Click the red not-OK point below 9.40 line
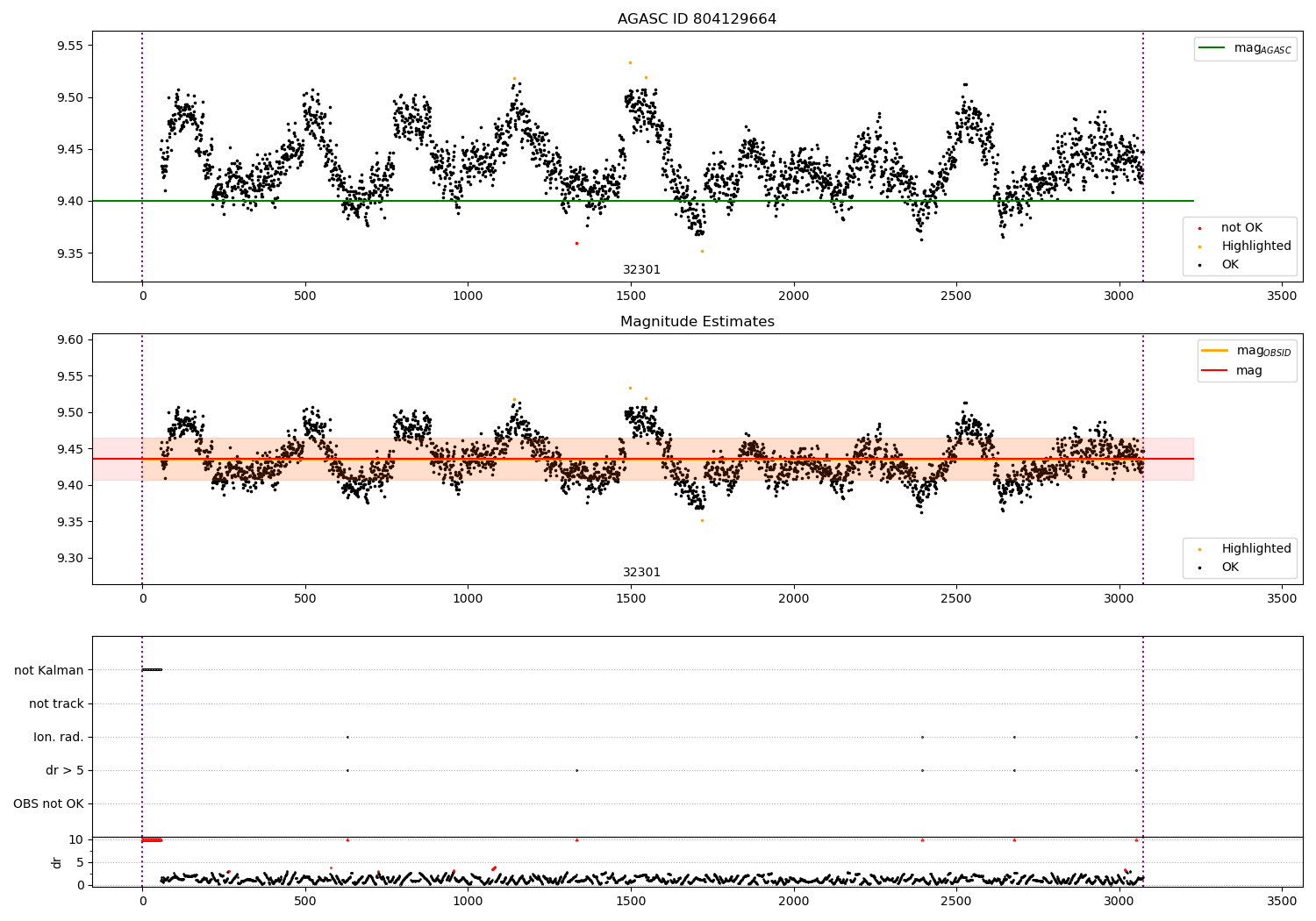The image size is (1316, 921). 576,243
